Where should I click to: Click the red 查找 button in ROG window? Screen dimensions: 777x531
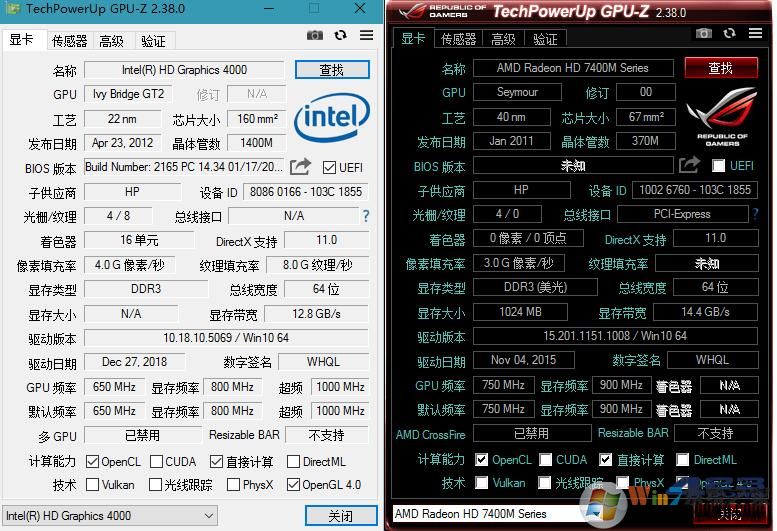(x=720, y=69)
